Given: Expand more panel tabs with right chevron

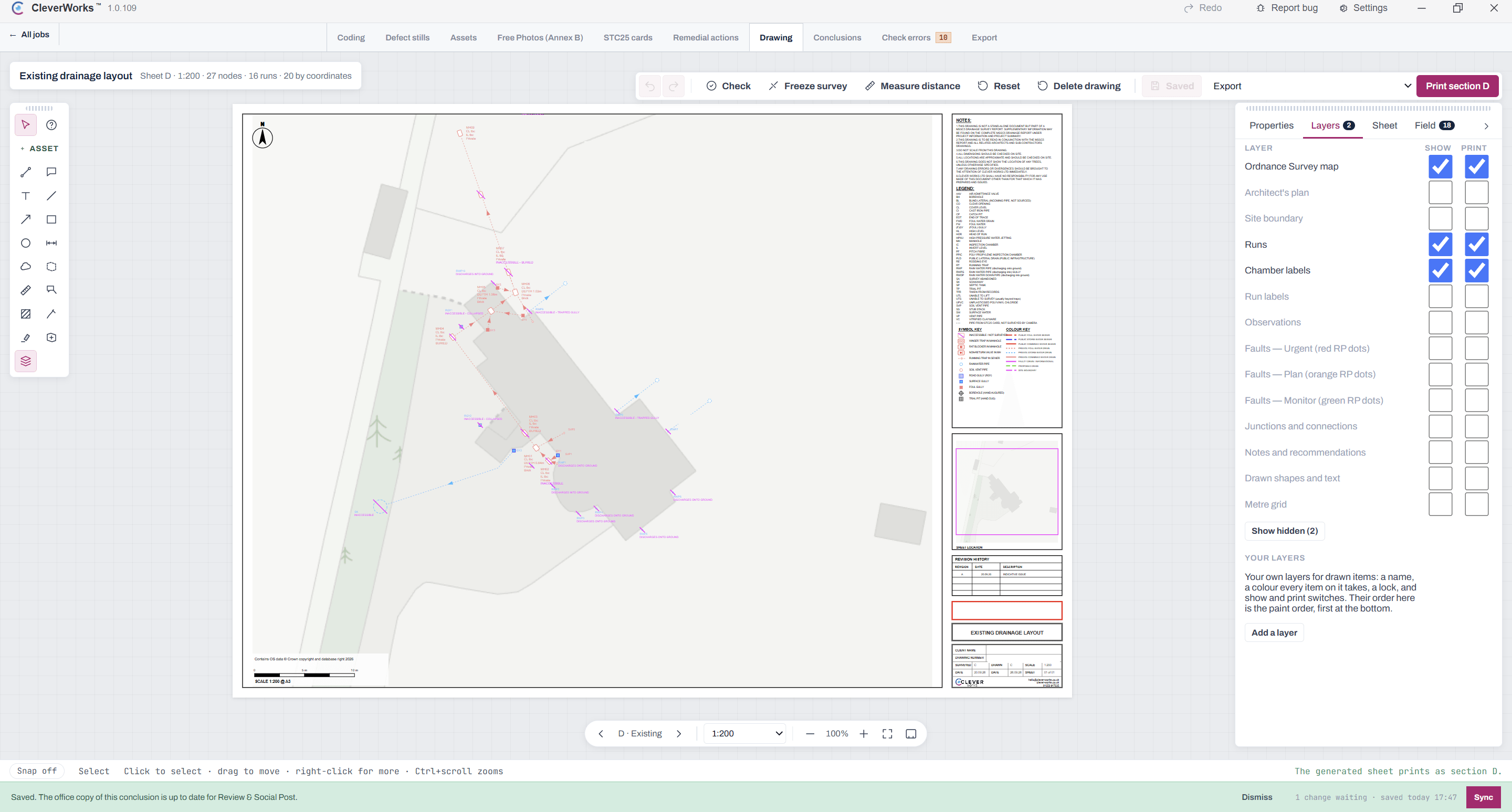Looking at the screenshot, I should point(1486,126).
